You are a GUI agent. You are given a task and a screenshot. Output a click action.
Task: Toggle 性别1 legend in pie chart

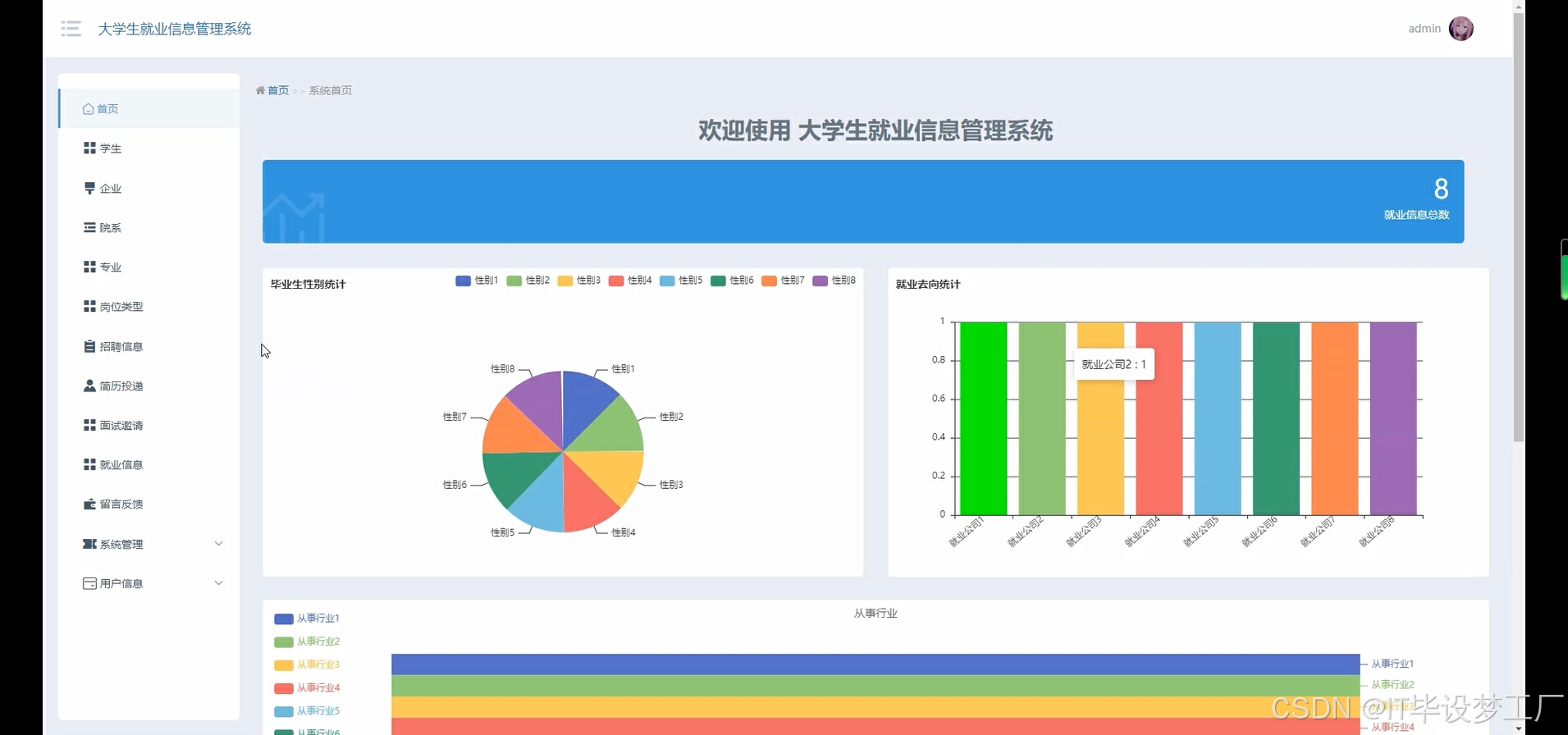coord(477,281)
